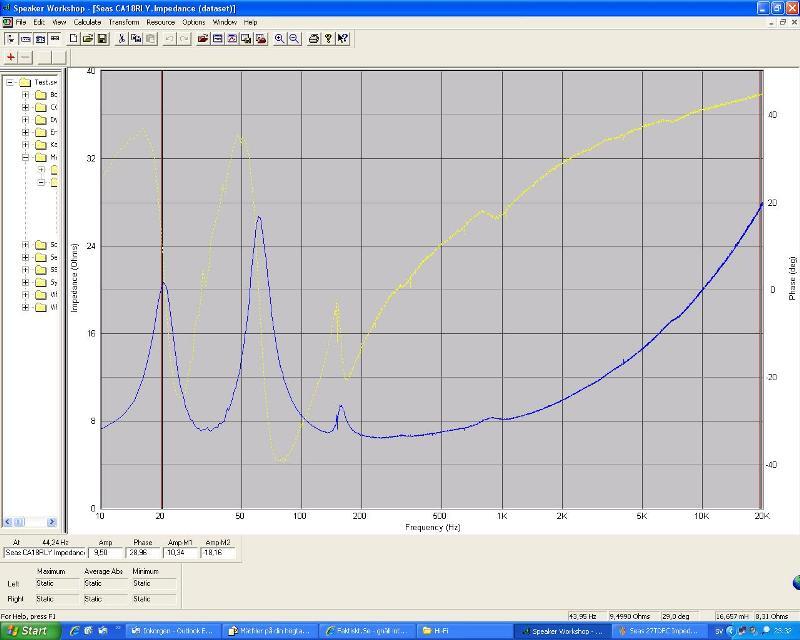800x640 pixels.
Task: Expand the Bc folder tree node
Action: tap(25, 95)
